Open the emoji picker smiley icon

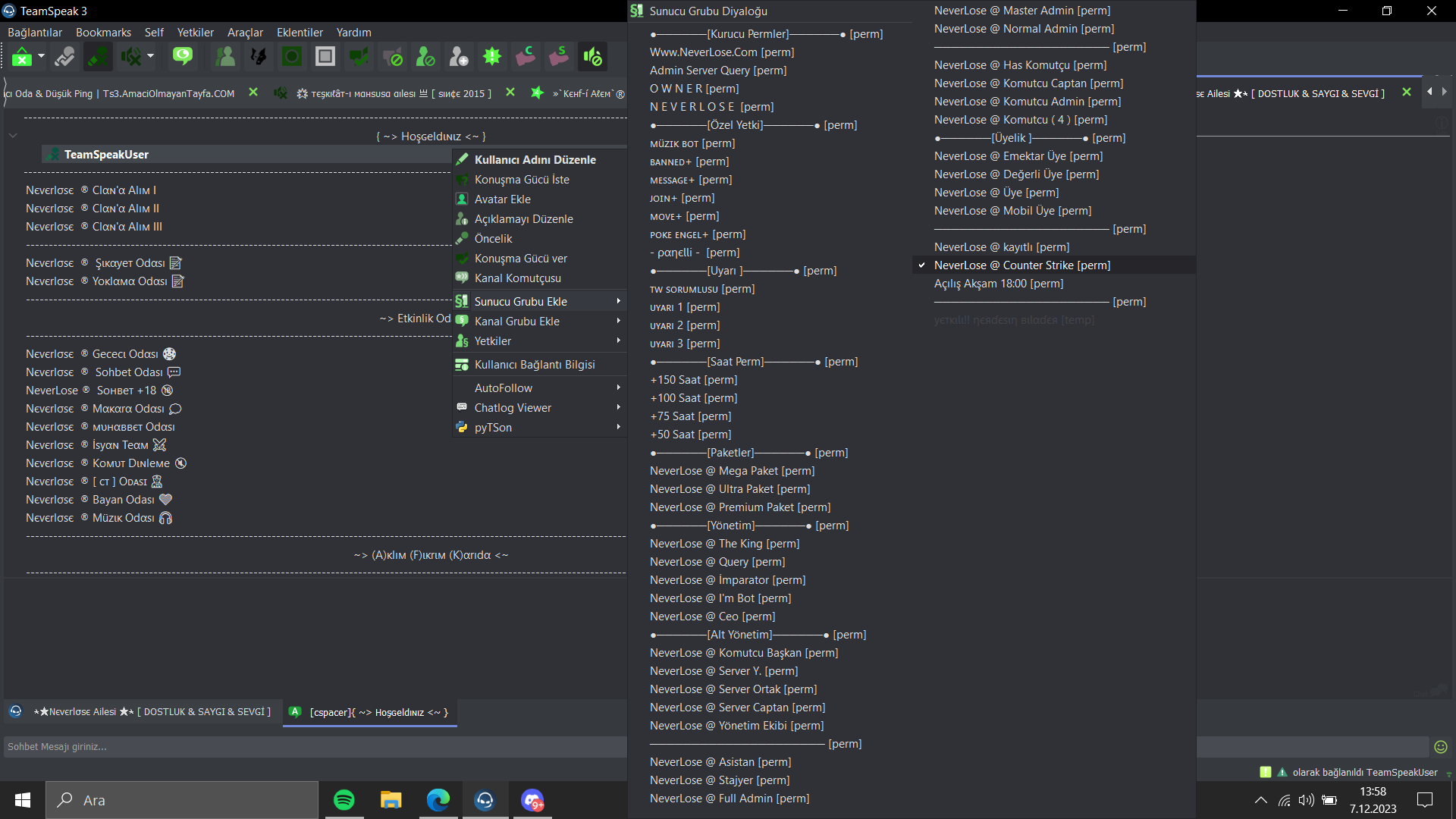(x=1441, y=747)
